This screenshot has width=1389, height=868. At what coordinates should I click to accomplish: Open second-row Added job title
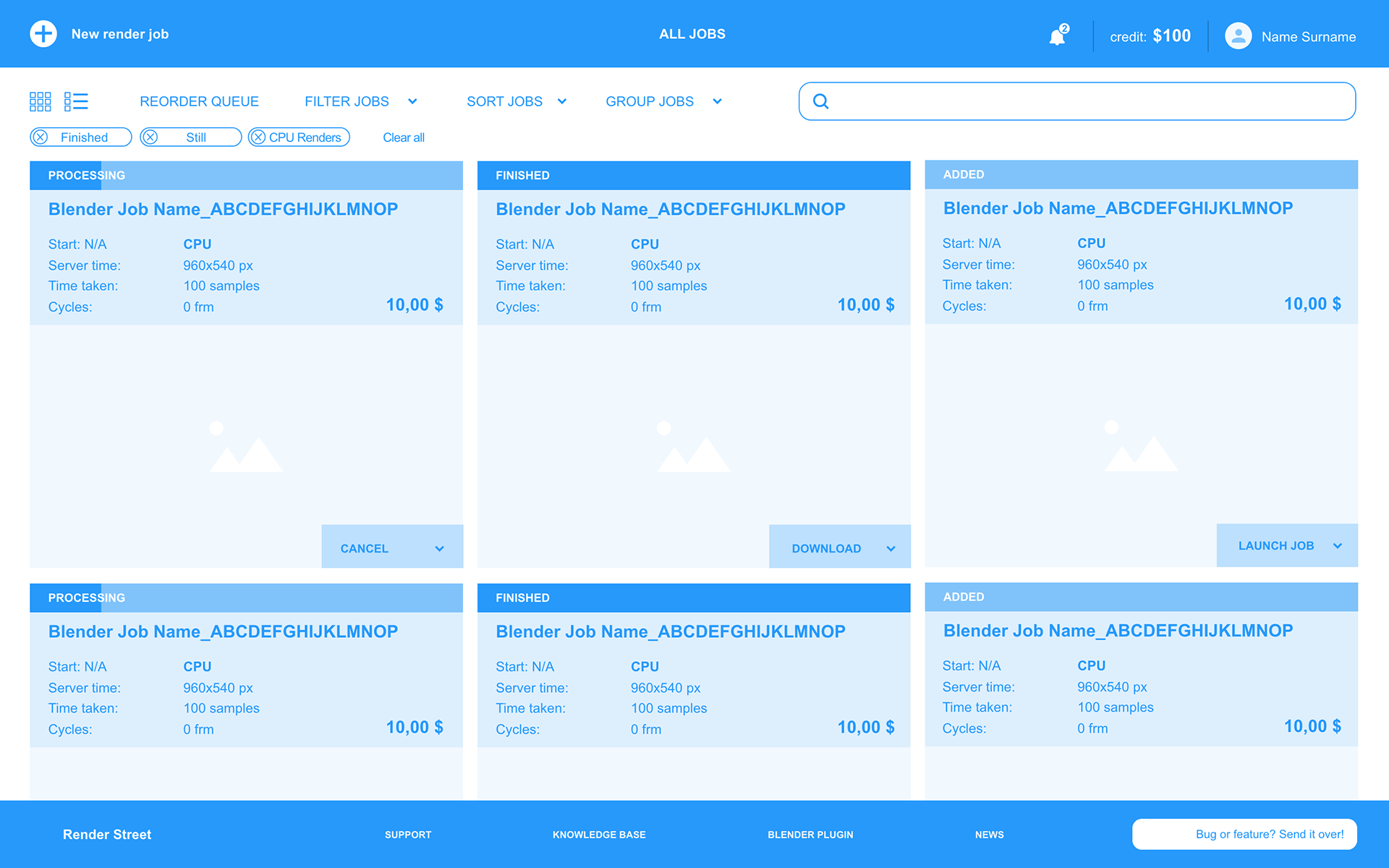point(1118,631)
